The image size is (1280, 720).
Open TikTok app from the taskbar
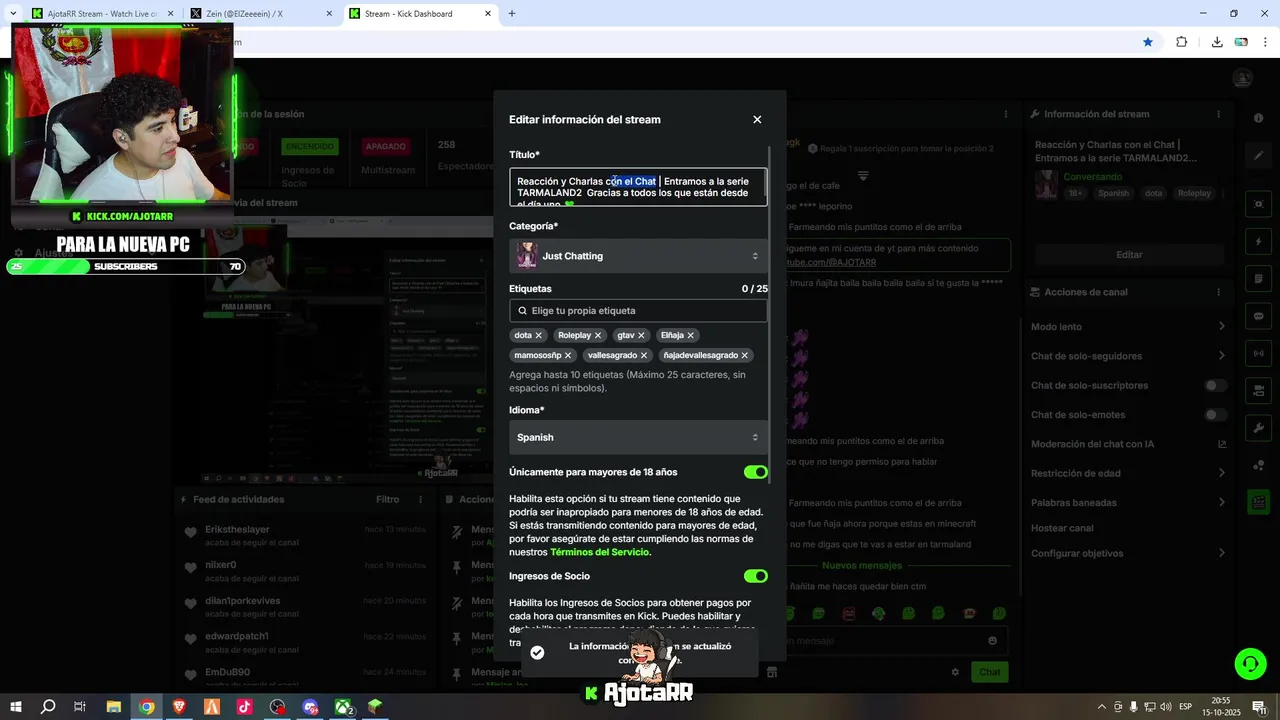tap(244, 707)
